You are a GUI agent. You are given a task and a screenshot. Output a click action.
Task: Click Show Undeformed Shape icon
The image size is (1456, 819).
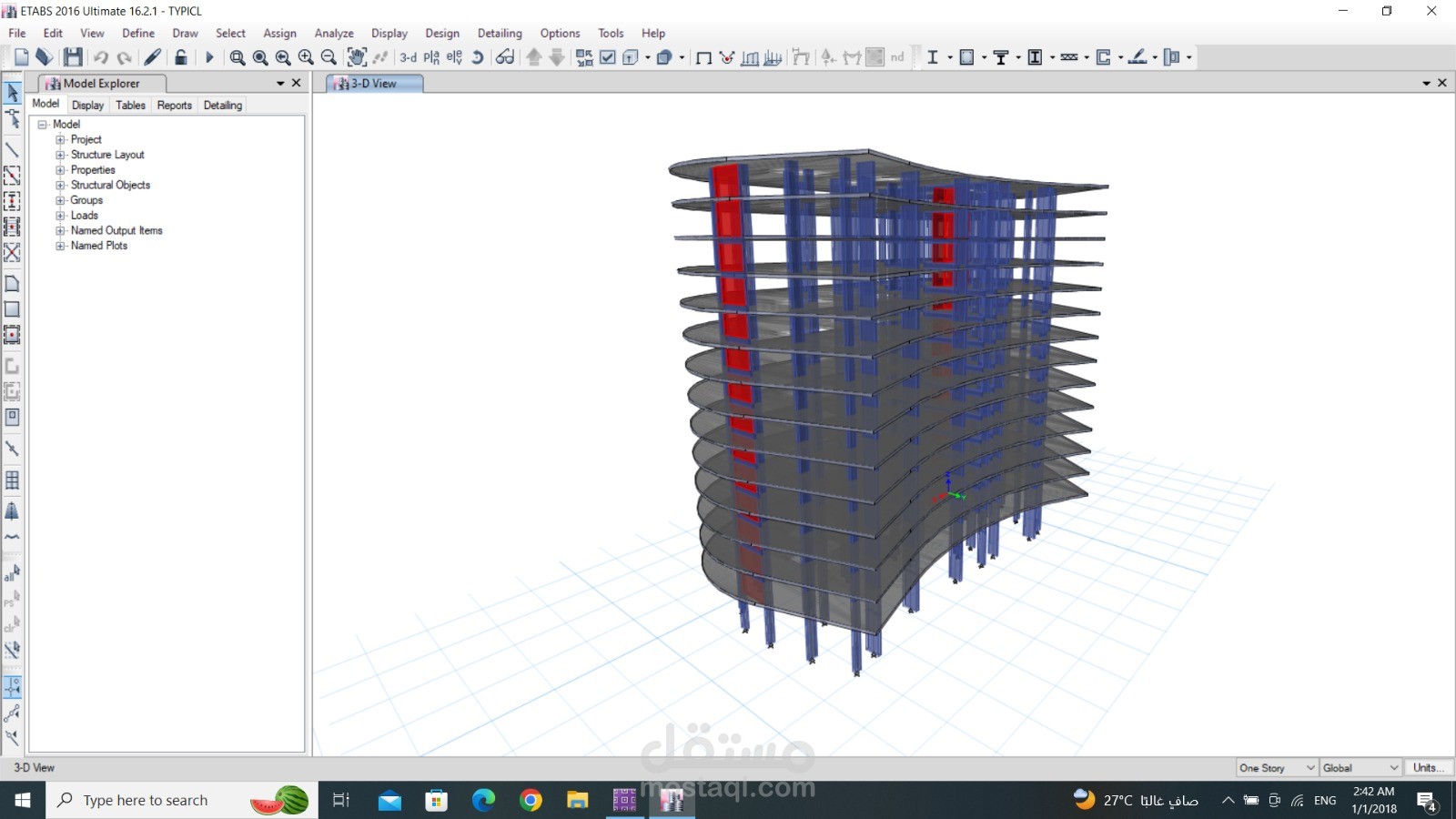pyautogui.click(x=703, y=57)
